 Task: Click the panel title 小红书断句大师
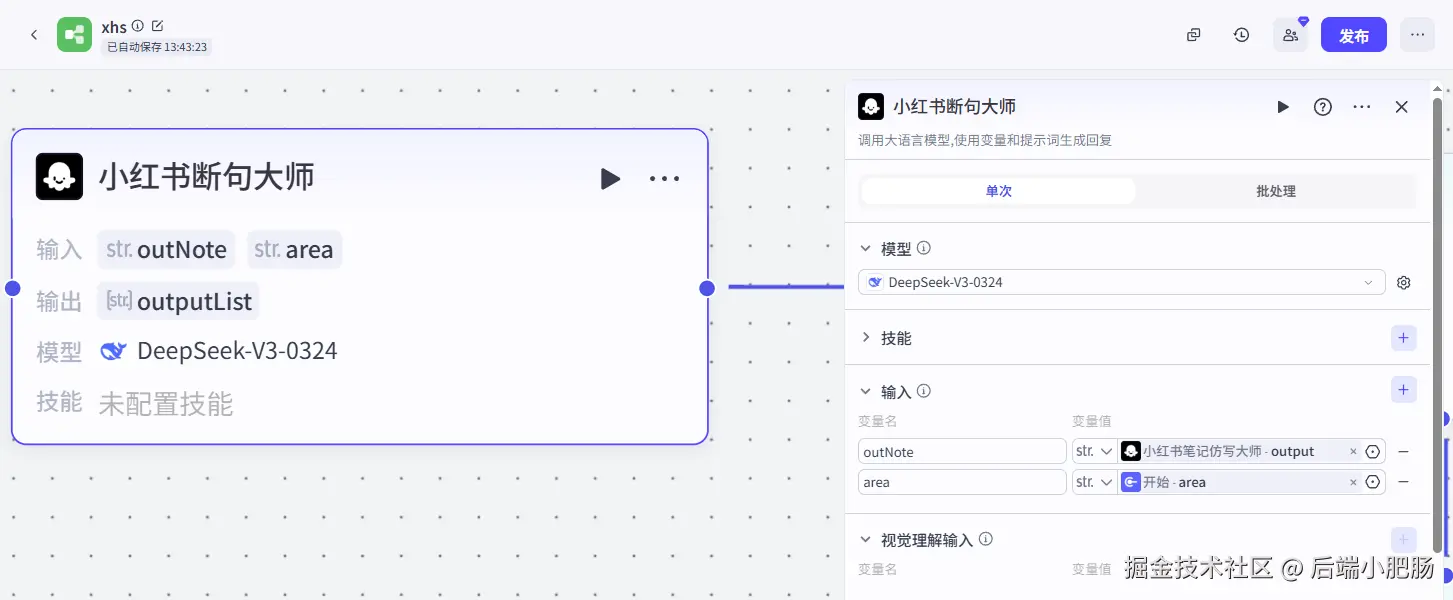pos(954,107)
